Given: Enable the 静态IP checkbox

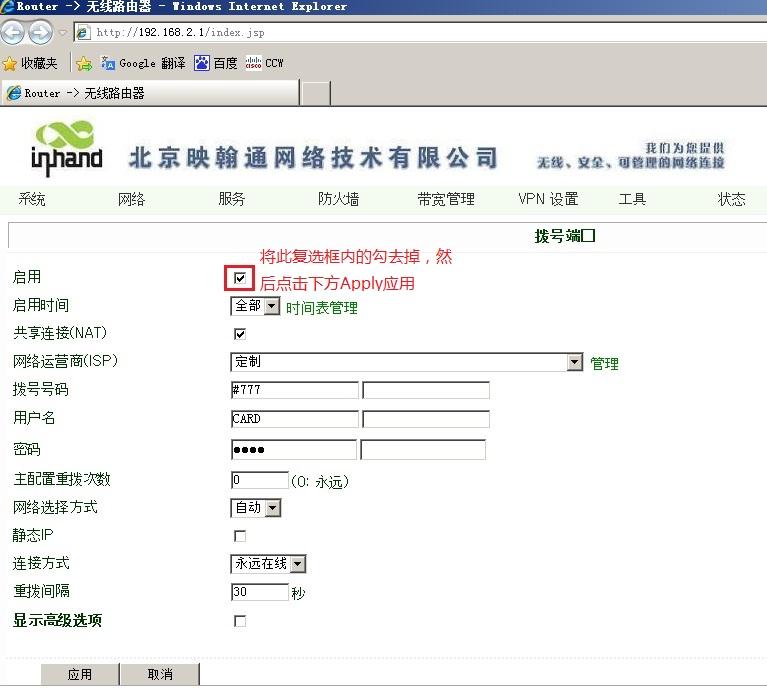Looking at the screenshot, I should [x=240, y=536].
